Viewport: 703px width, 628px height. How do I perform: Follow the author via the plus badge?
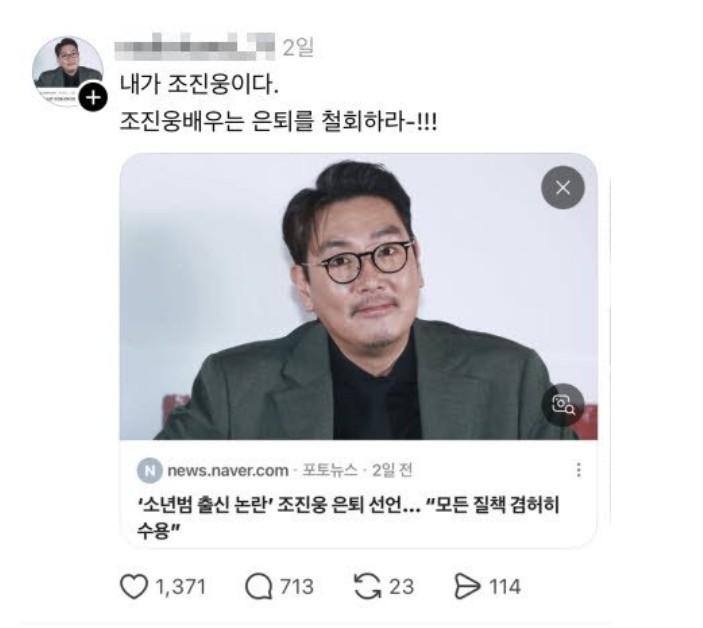click(93, 97)
